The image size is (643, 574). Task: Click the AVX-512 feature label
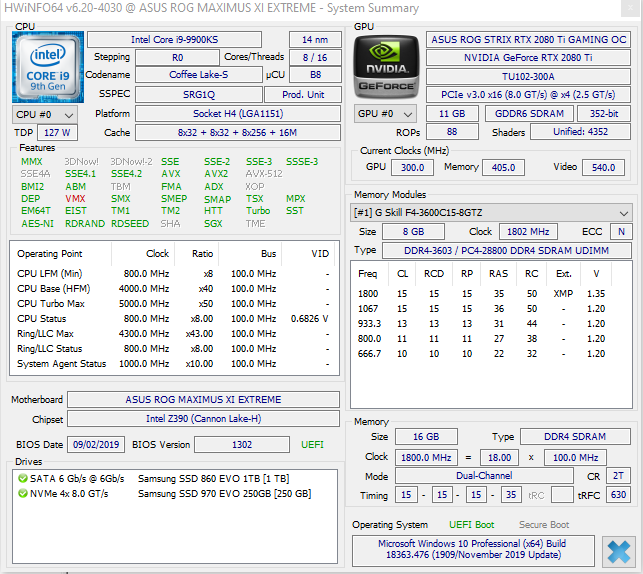click(x=264, y=174)
